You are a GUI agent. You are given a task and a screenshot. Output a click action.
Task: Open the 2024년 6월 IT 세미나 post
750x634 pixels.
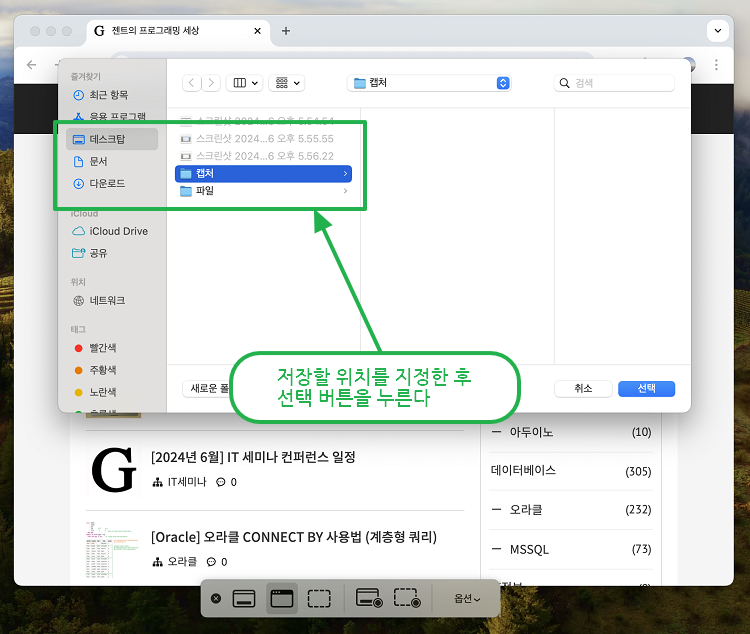coord(253,457)
